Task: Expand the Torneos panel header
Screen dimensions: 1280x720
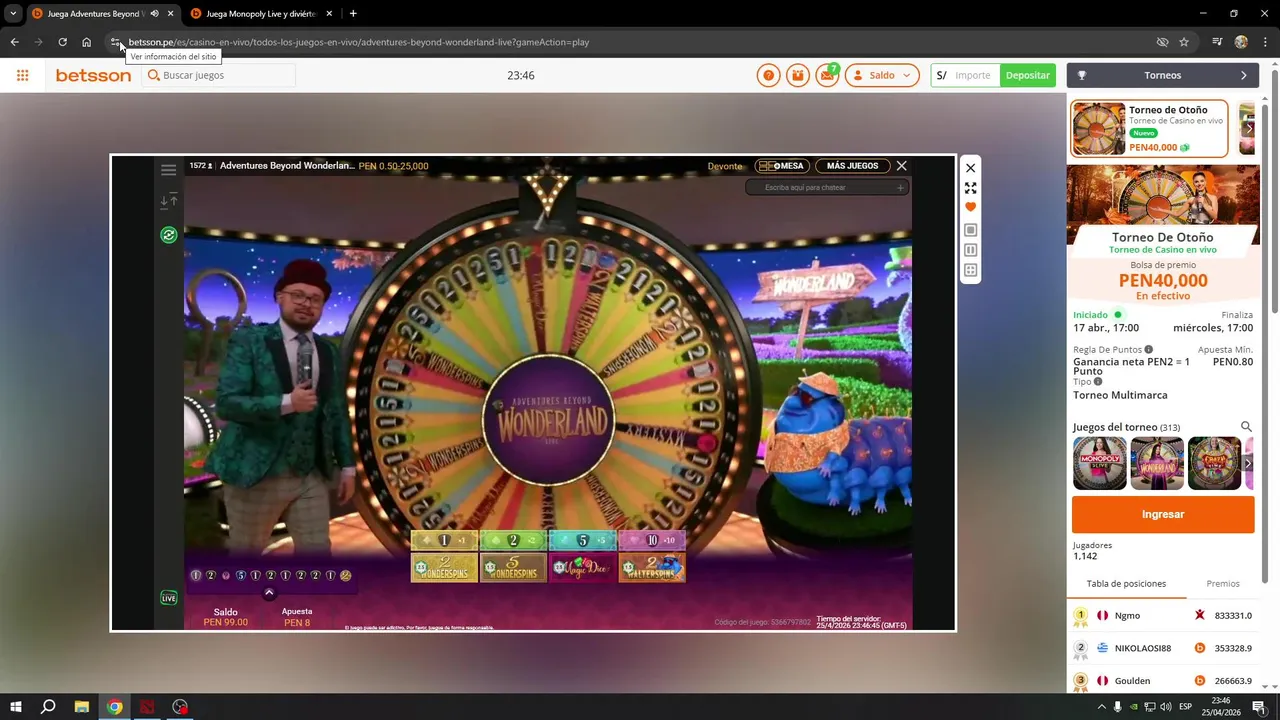Action: coord(1162,75)
